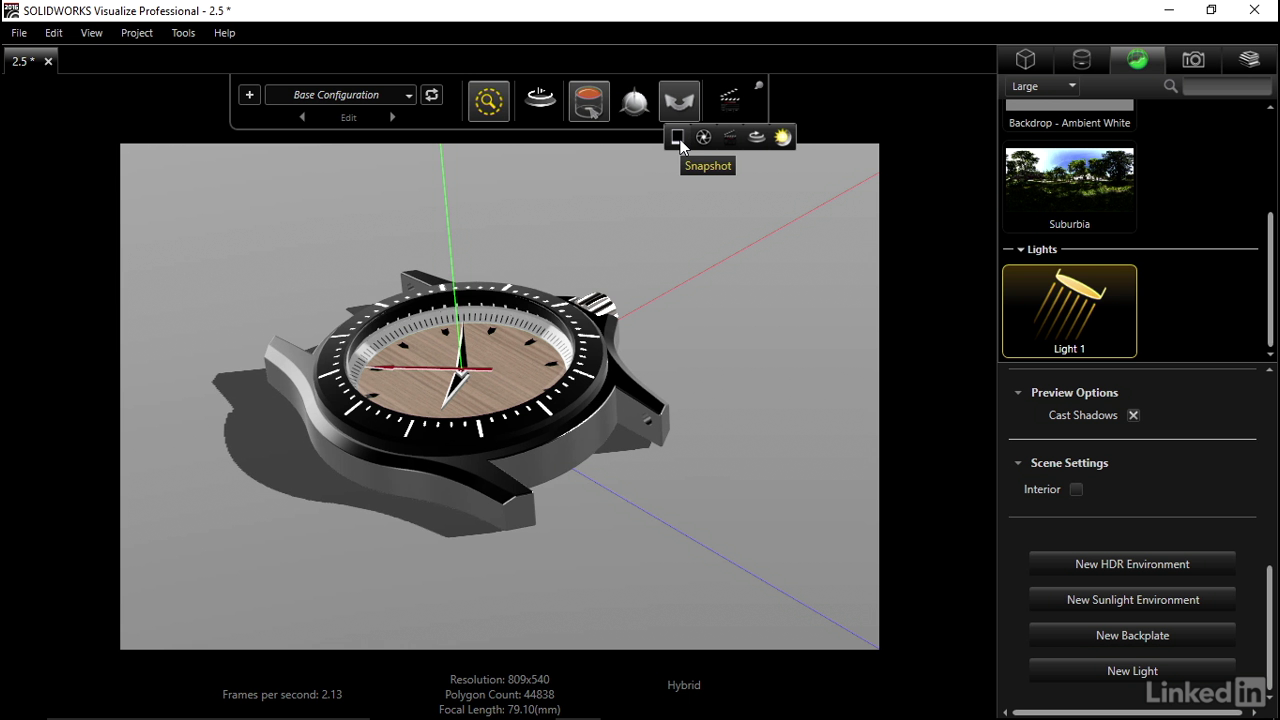Click the Focal Length: 79.10(mm) readout
1280x720 pixels.
(x=499, y=709)
